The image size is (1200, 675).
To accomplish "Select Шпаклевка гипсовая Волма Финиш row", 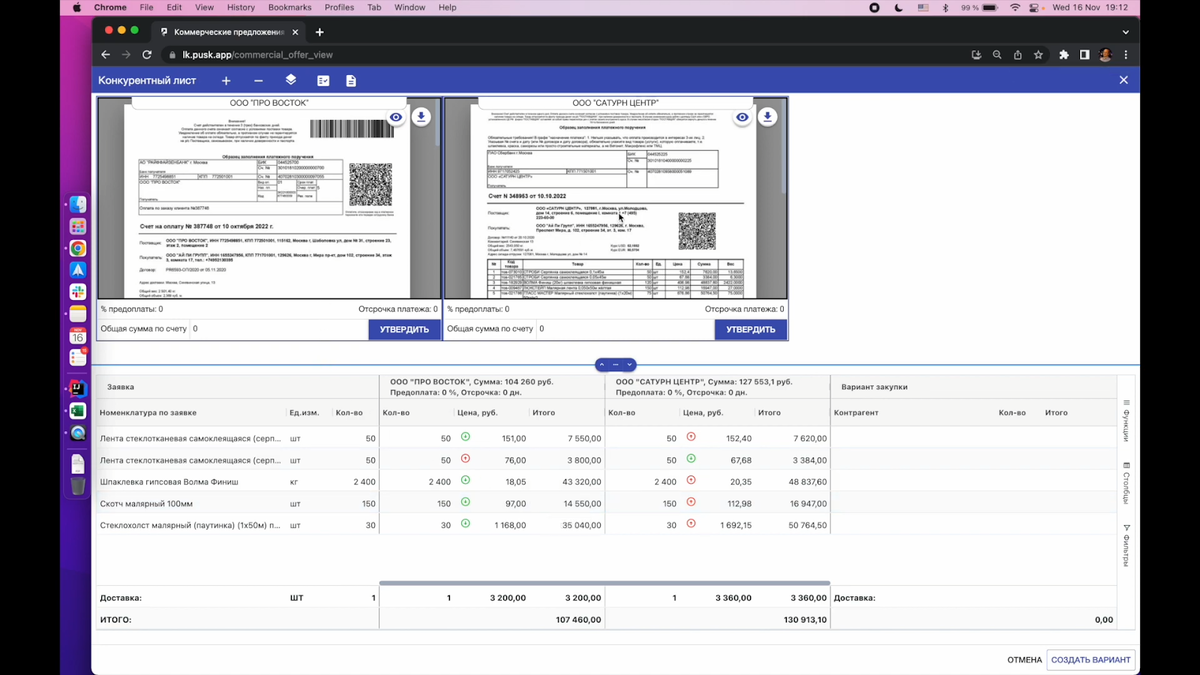I will tap(605, 482).
